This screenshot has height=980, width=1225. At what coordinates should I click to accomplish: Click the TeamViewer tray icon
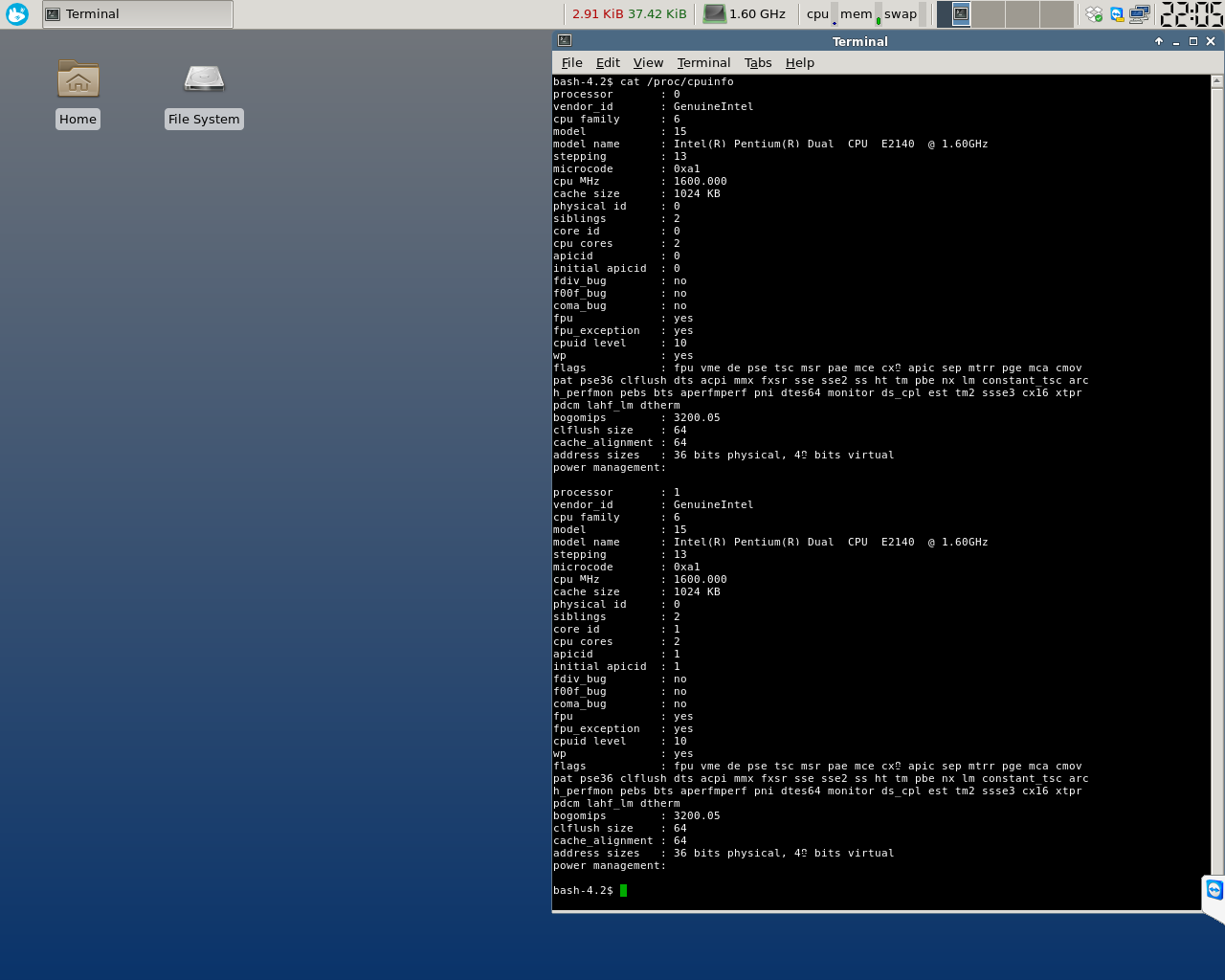(1117, 14)
